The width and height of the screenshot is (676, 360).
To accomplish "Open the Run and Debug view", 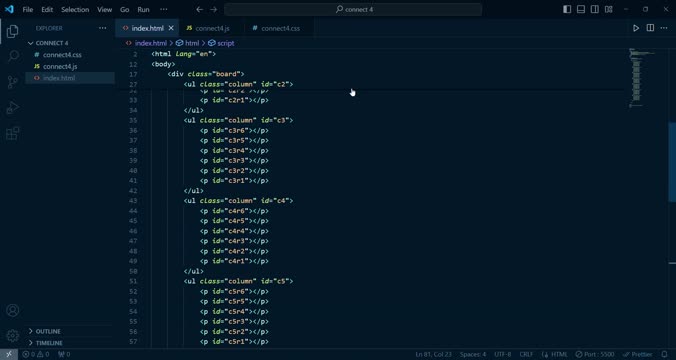I will 13,108.
